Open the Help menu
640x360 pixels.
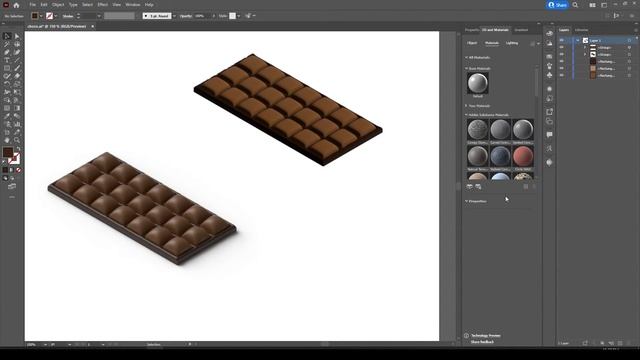coord(149,5)
